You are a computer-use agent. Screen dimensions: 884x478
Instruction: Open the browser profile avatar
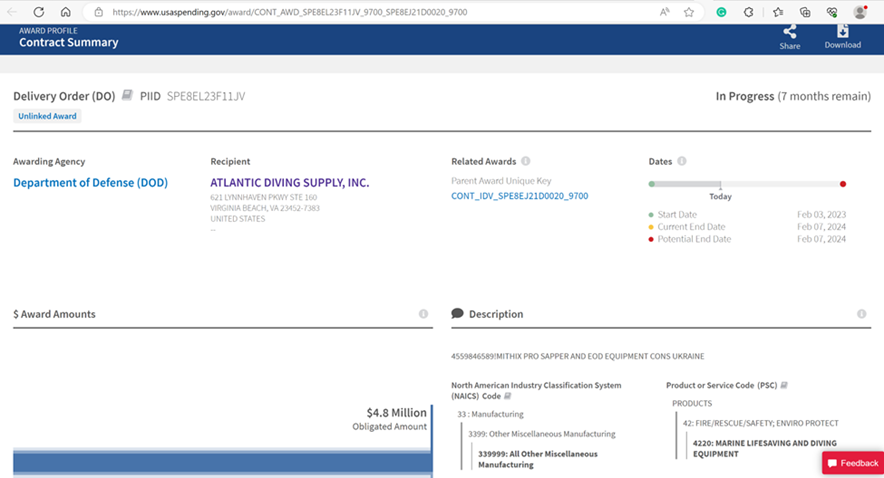coord(860,12)
